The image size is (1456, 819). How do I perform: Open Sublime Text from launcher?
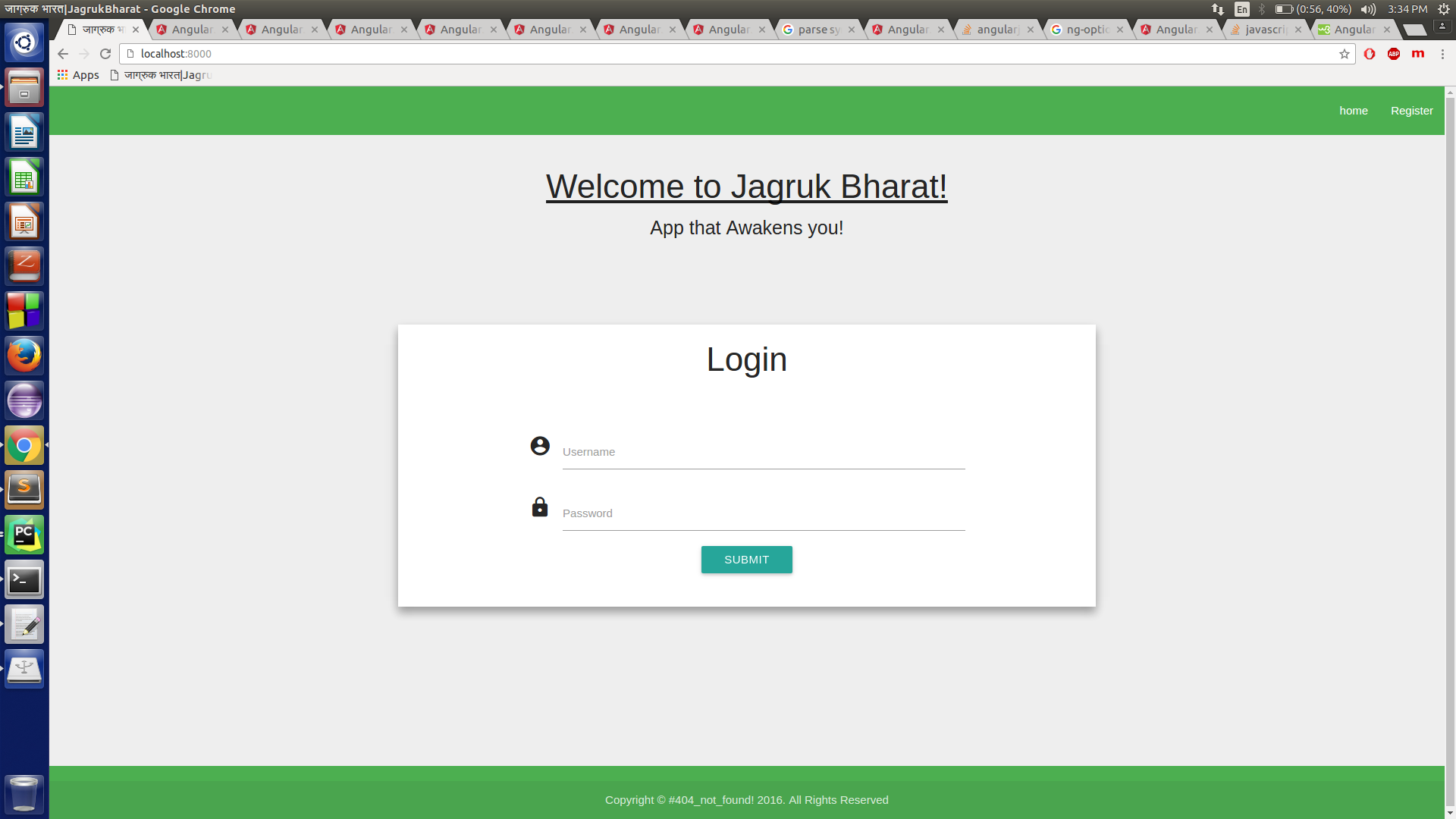pyautogui.click(x=24, y=490)
